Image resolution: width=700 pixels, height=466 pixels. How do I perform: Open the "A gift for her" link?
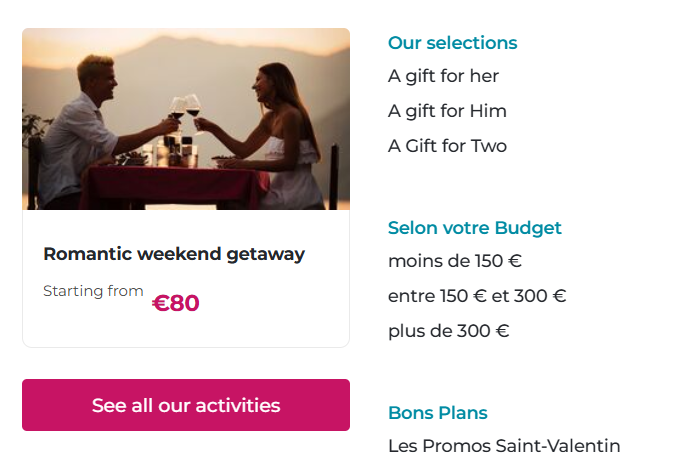click(x=443, y=76)
